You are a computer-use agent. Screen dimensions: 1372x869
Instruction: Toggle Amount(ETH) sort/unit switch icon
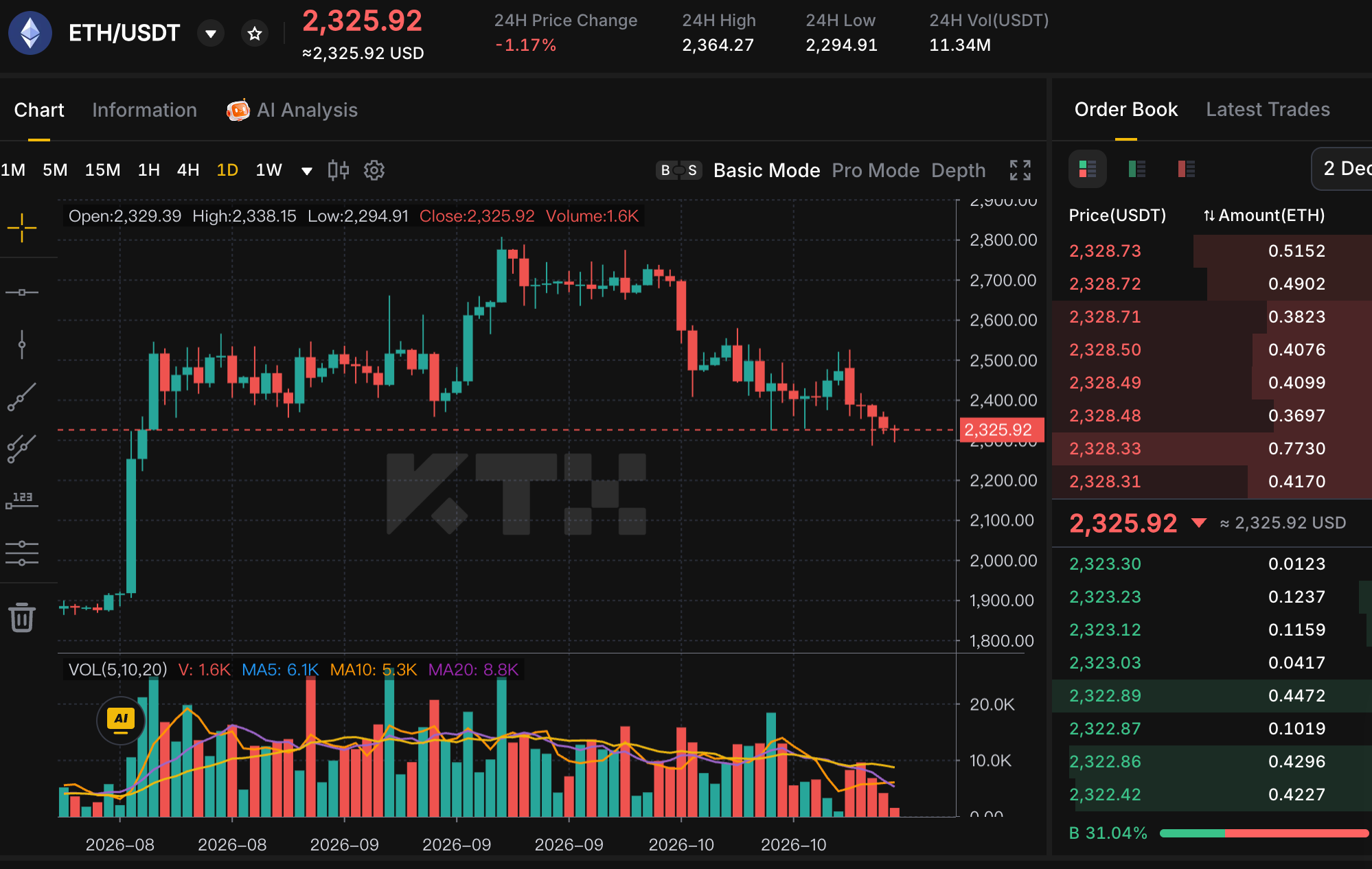click(1209, 216)
